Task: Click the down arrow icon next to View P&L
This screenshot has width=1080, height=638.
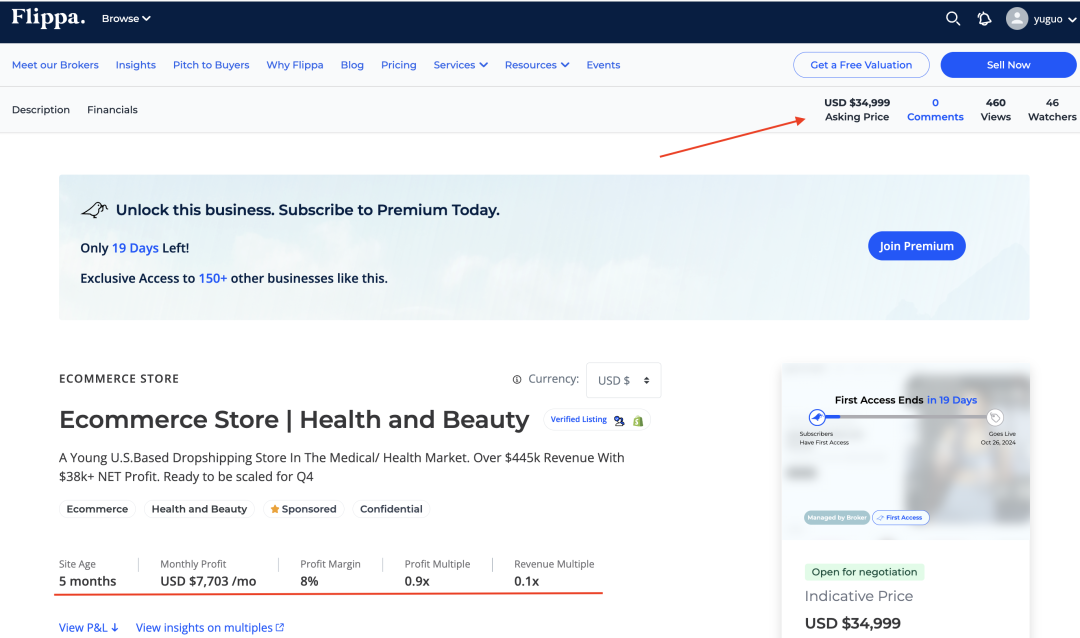Action: [115, 628]
